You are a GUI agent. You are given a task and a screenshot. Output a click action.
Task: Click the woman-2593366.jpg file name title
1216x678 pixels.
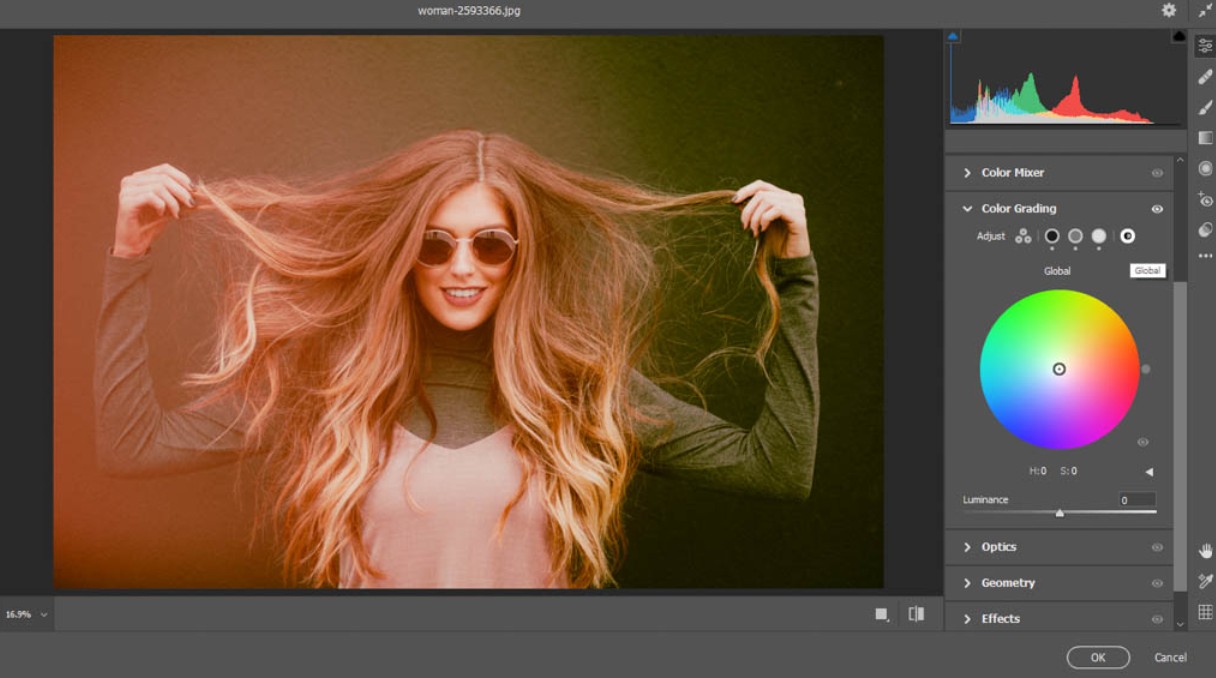(x=469, y=11)
